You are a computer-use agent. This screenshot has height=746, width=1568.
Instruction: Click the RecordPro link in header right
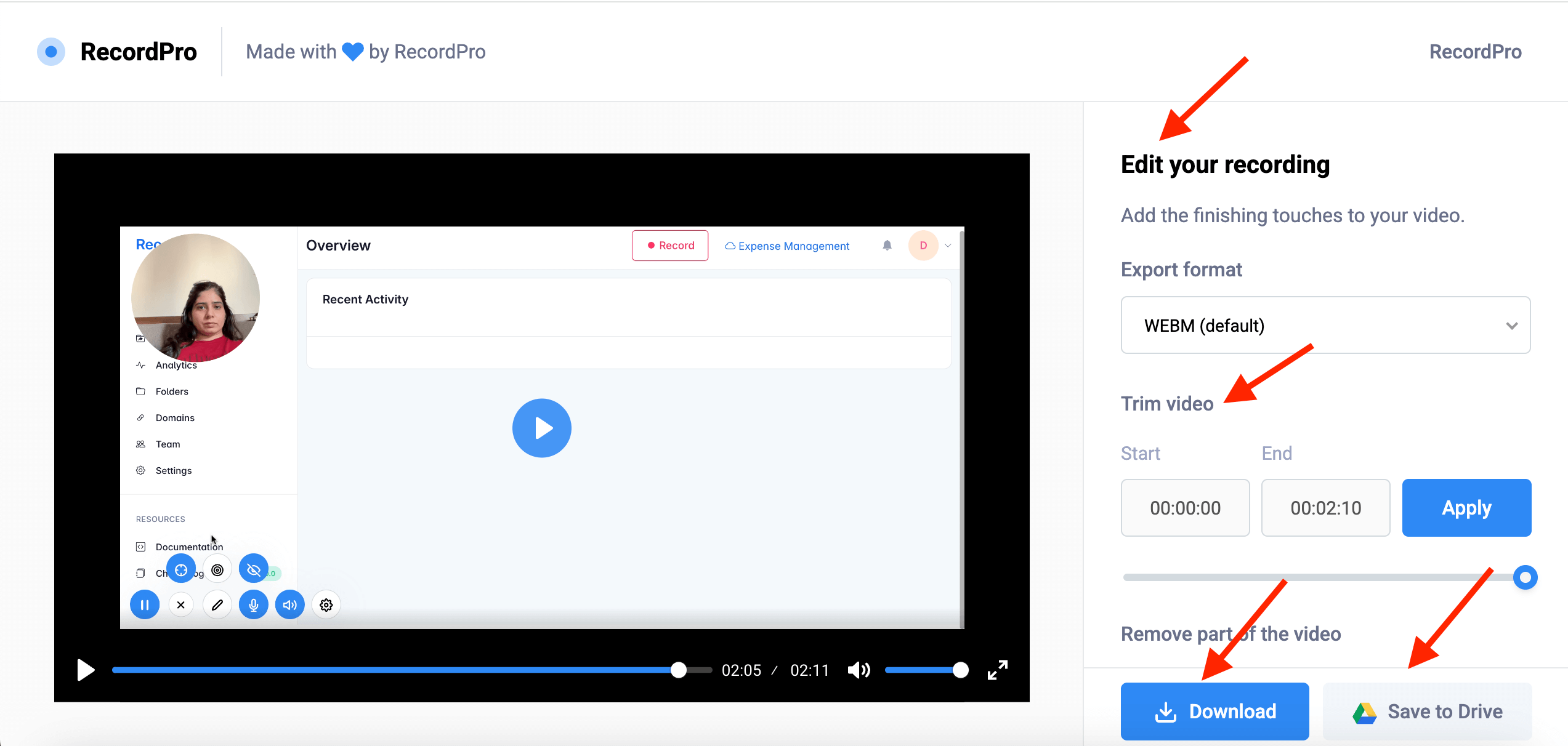pyautogui.click(x=1475, y=52)
